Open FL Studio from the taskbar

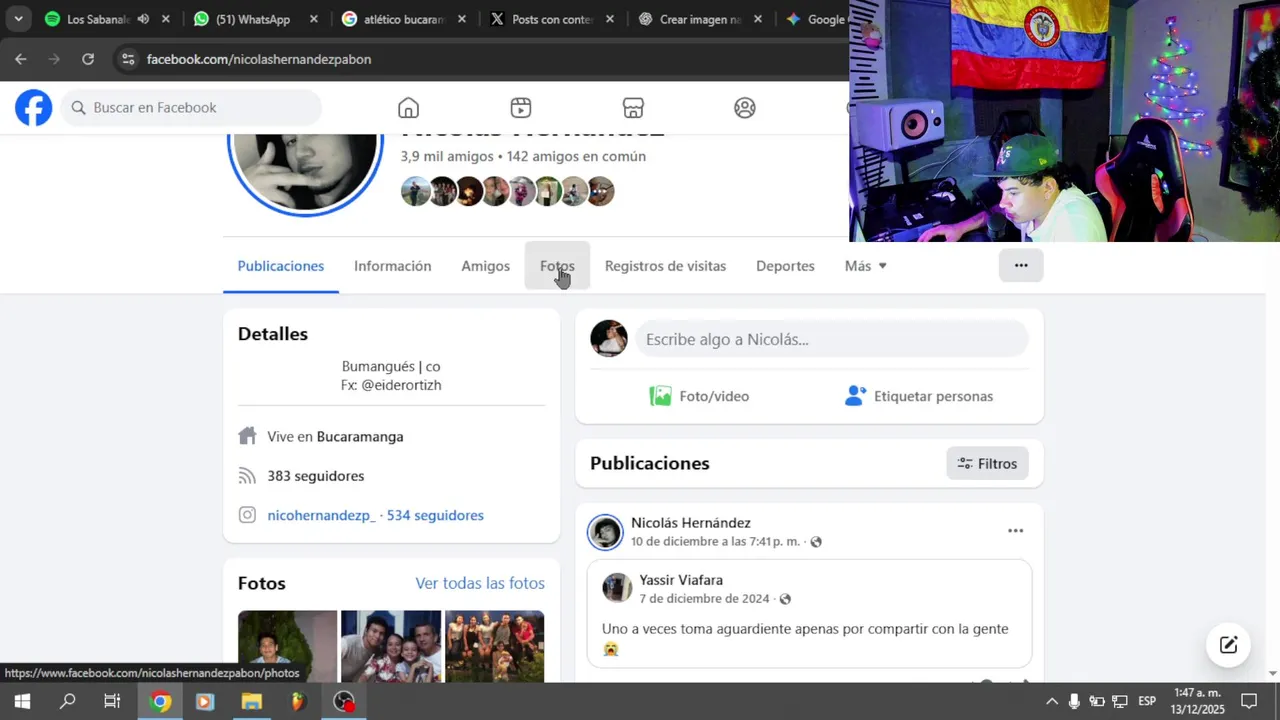click(x=298, y=702)
